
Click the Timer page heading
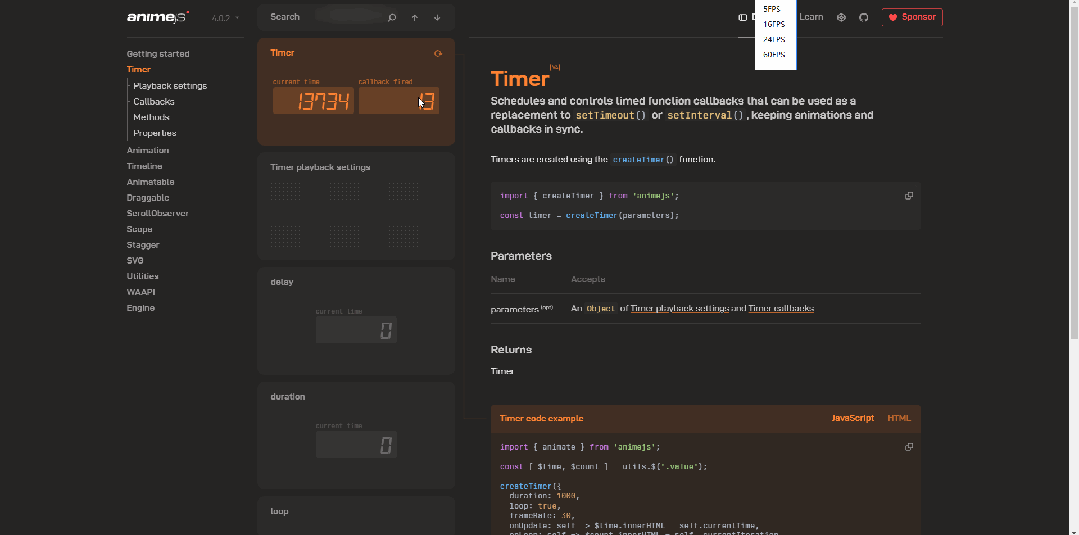[520, 78]
